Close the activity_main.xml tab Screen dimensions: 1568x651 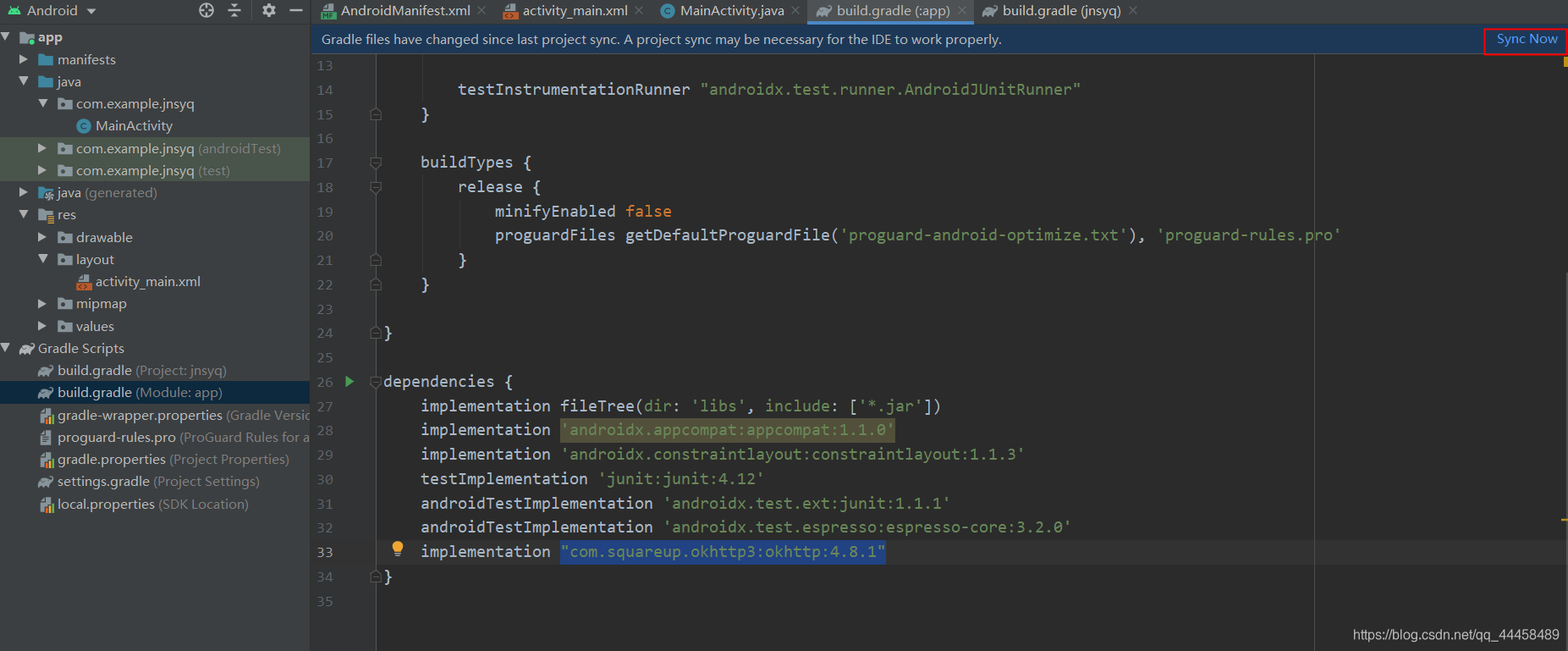tap(639, 10)
